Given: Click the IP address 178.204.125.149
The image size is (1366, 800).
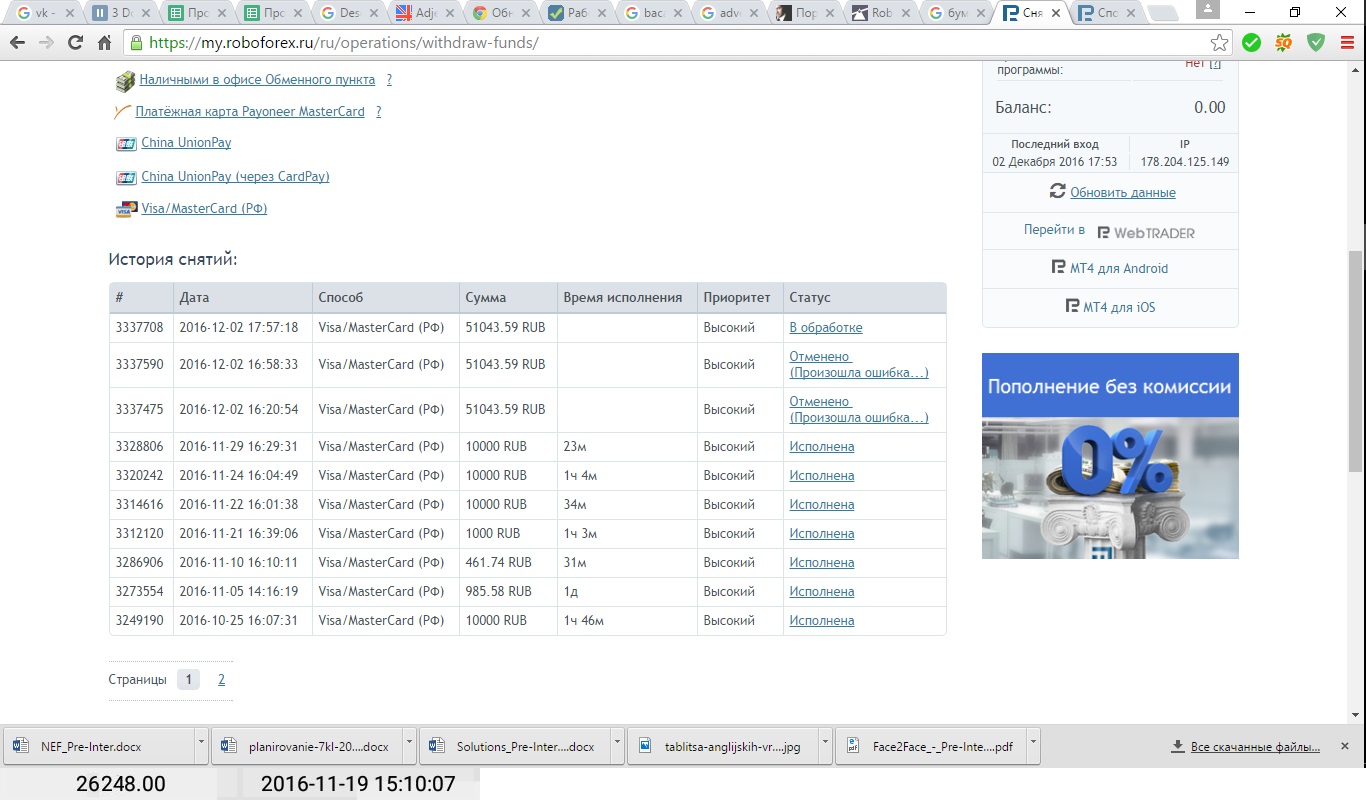Looking at the screenshot, I should click(x=1185, y=162).
